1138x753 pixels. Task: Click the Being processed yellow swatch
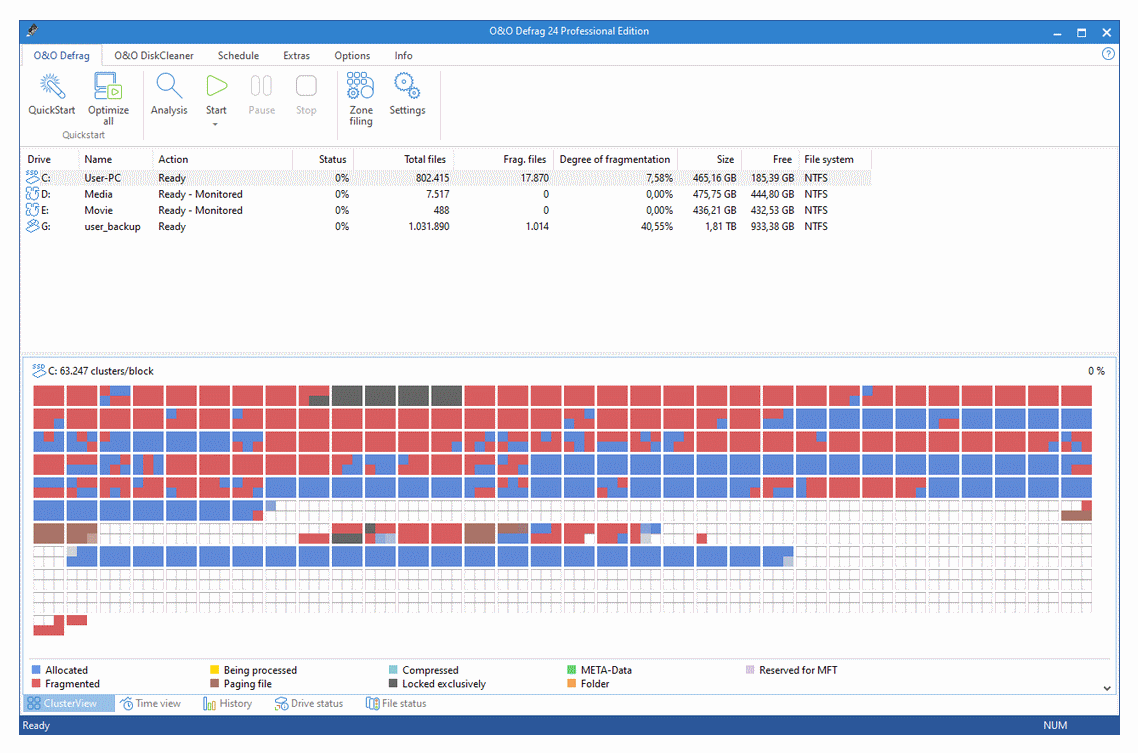(214, 670)
